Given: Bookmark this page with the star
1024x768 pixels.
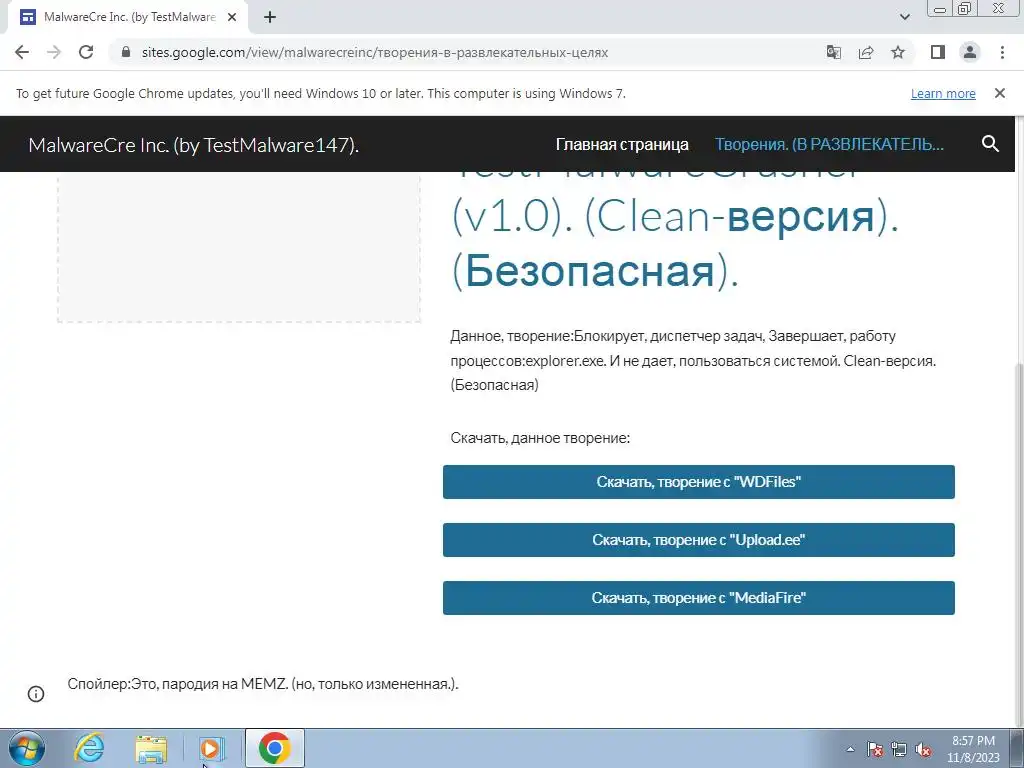Looking at the screenshot, I should pos(898,52).
